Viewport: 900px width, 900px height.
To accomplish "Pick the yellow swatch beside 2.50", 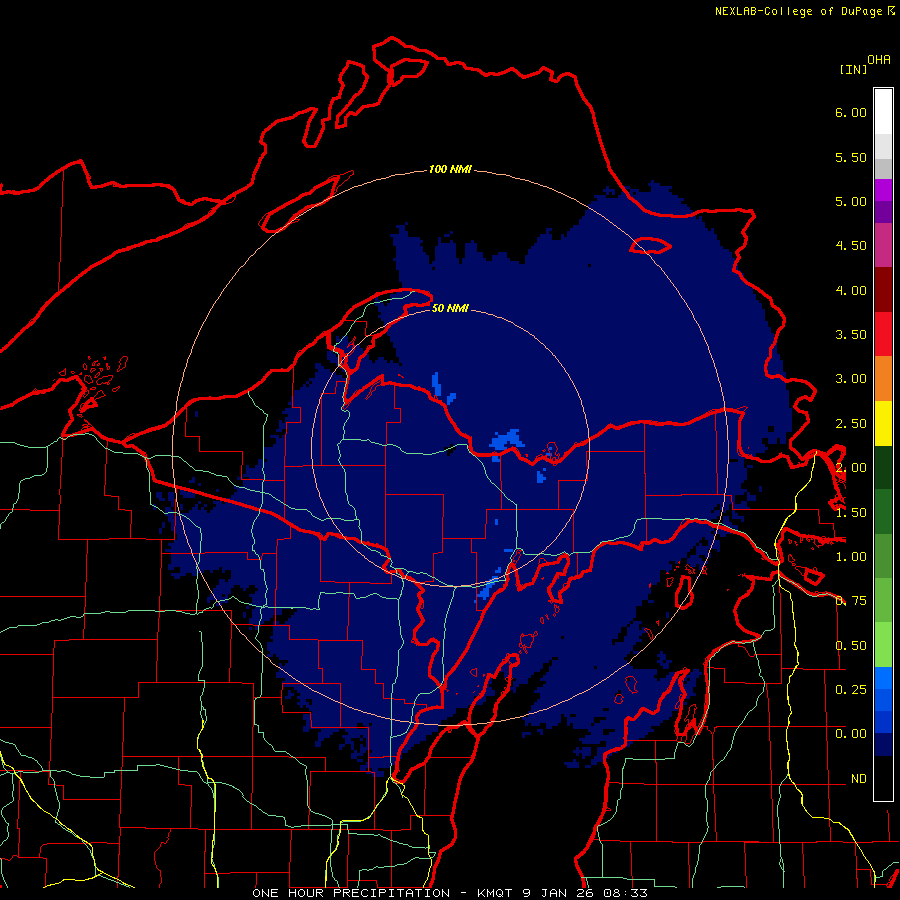I will [883, 423].
